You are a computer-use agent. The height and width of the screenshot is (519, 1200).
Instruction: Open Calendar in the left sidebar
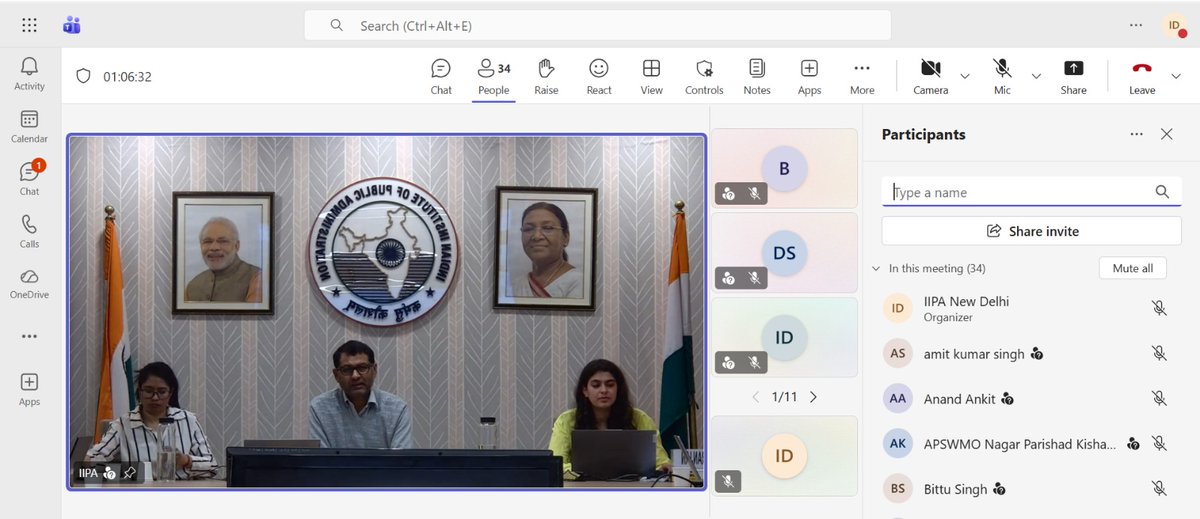click(29, 126)
